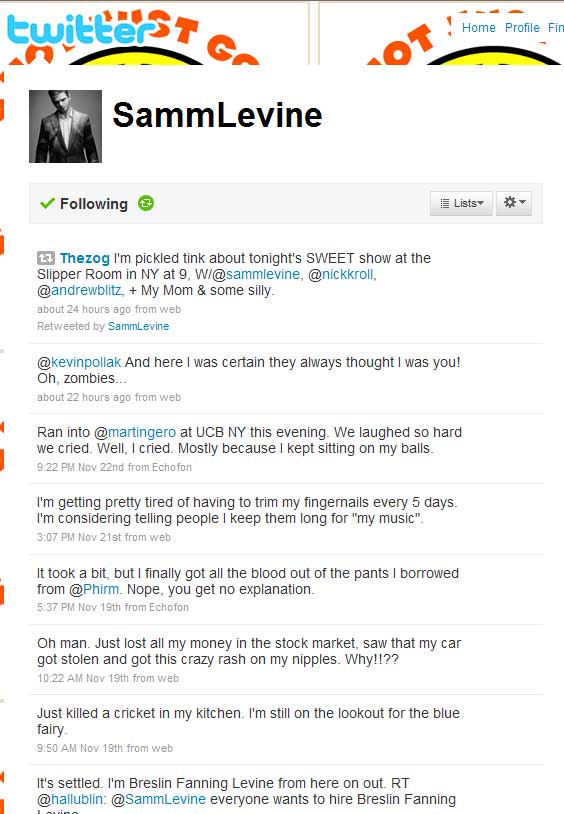Open the @nickkroll mention link
Image resolution: width=564 pixels, height=814 pixels.
(x=347, y=274)
